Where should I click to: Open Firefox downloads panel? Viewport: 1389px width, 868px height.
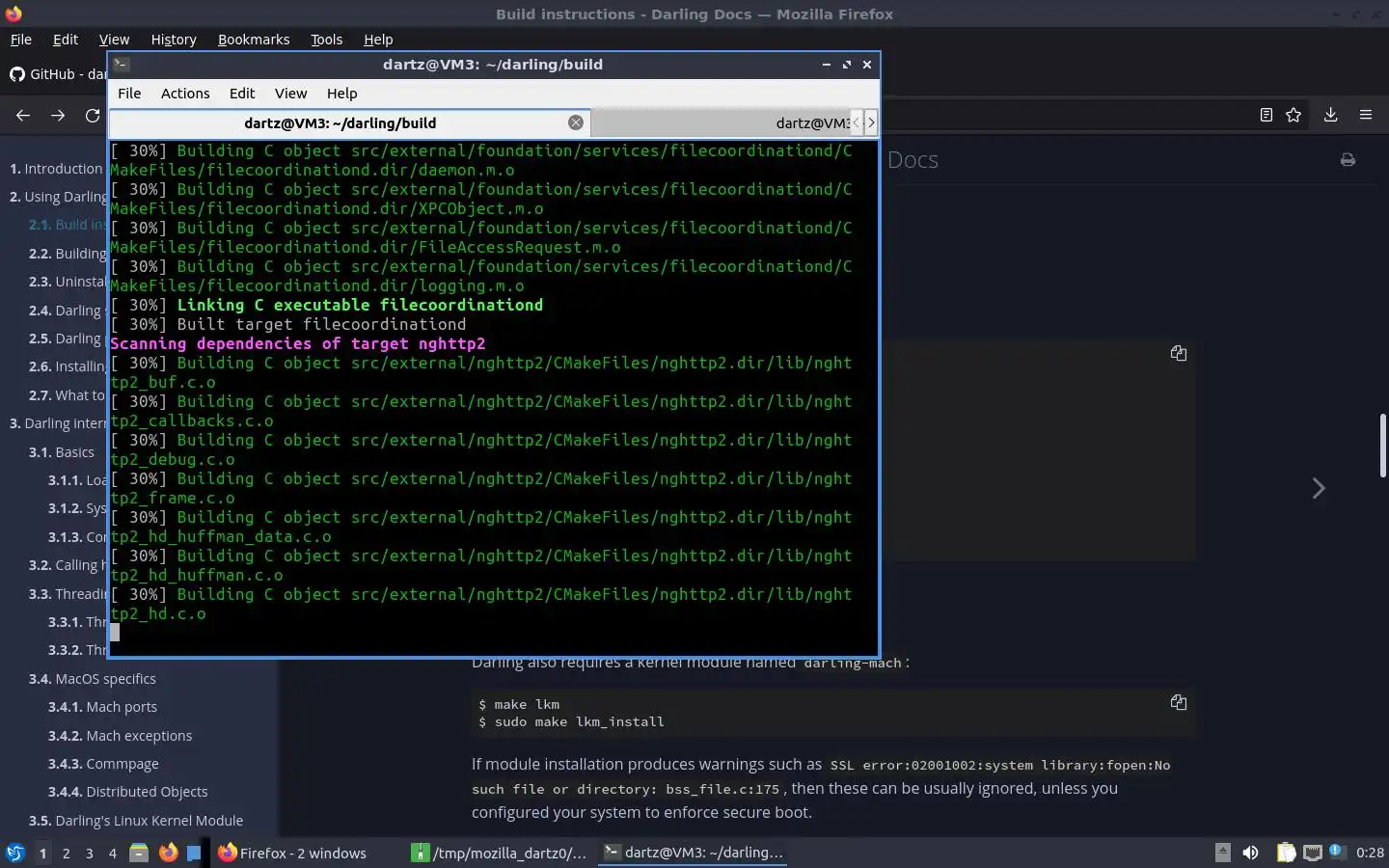(1330, 115)
